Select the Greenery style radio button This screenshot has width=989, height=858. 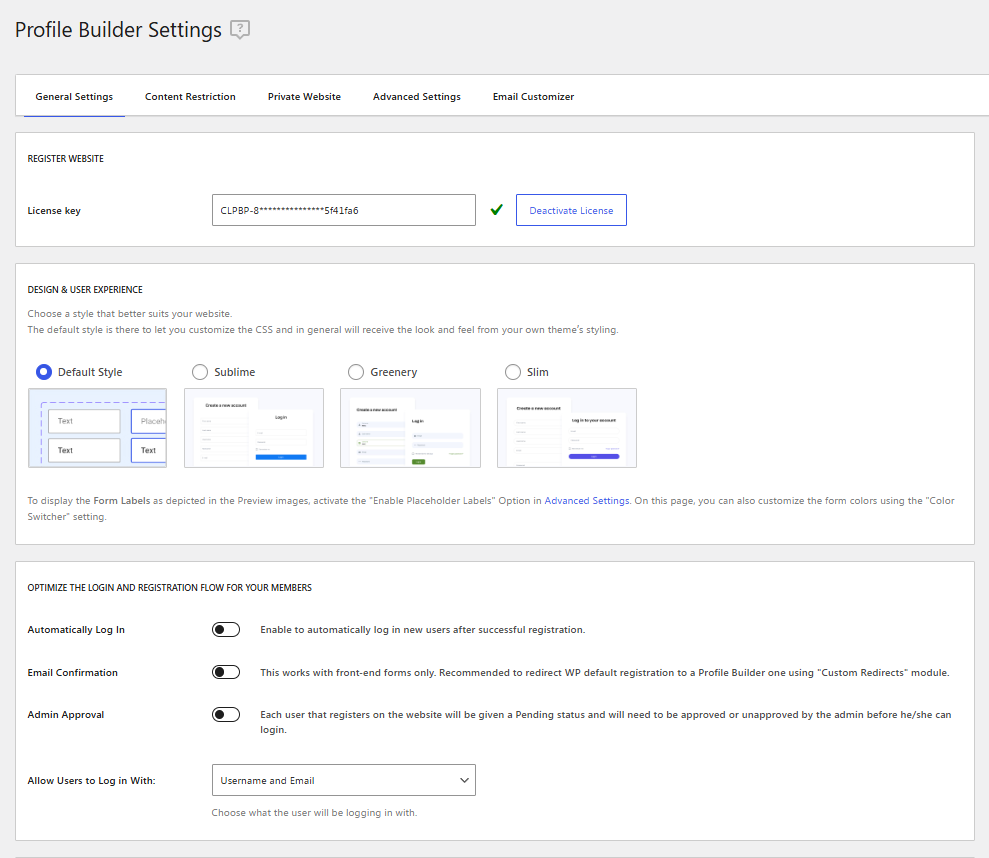pyautogui.click(x=356, y=372)
